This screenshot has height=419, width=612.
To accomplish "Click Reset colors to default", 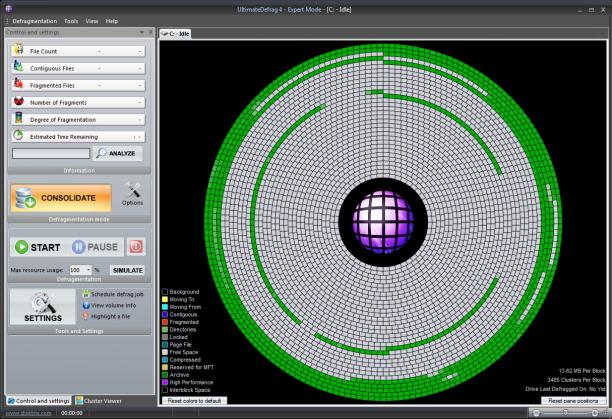I will [x=194, y=401].
